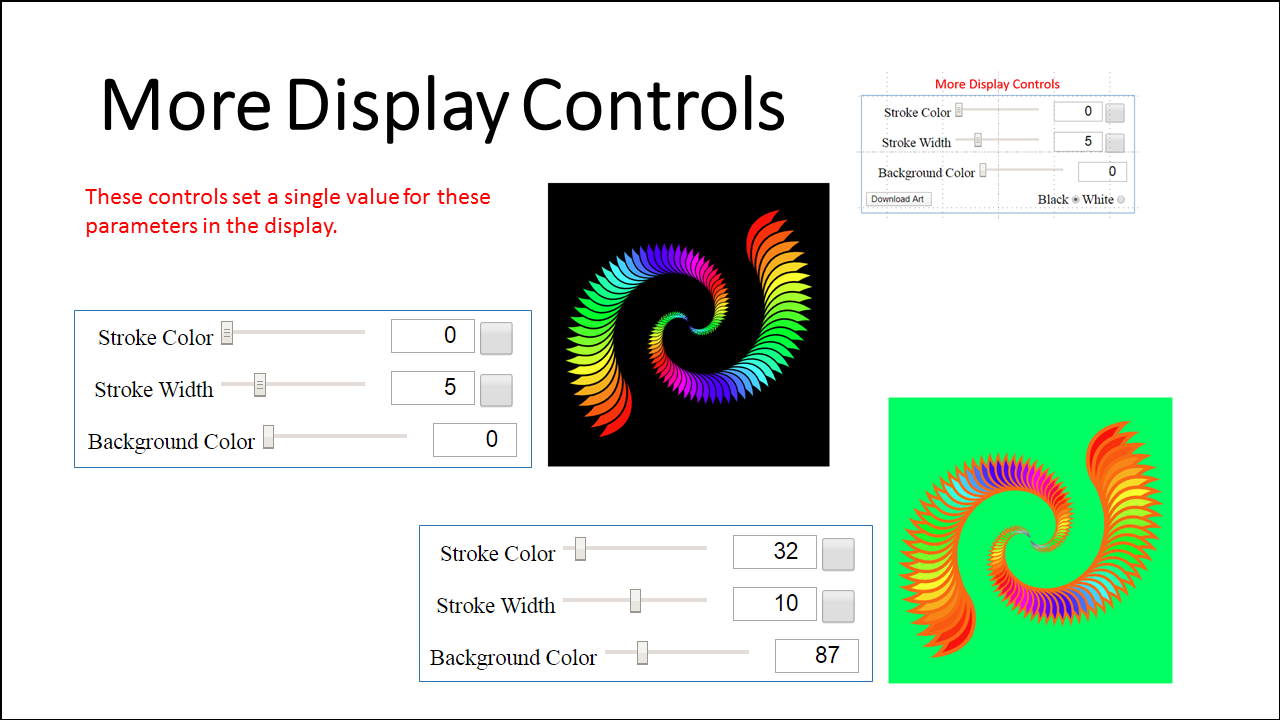Click the large left panel's Stroke Width field showing 5
This screenshot has width=1280, height=720.
(432, 388)
